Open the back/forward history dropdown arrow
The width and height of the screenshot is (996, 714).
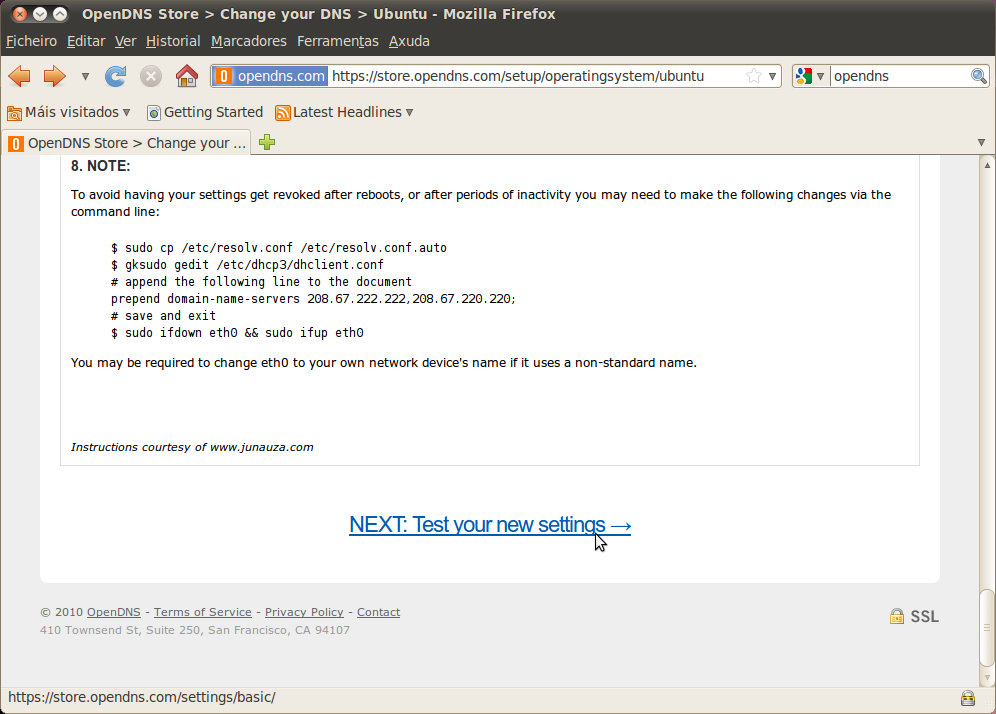(85, 77)
